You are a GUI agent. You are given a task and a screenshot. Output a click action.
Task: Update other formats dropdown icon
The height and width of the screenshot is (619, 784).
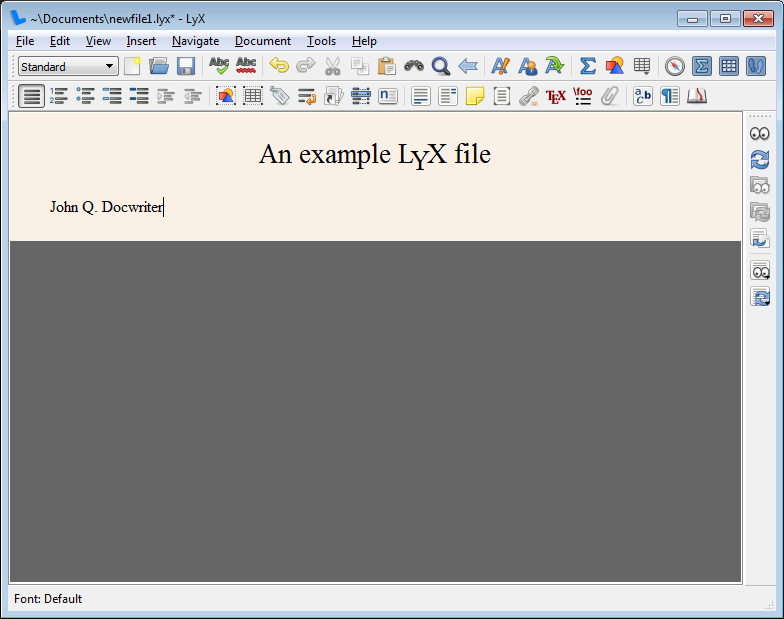point(760,296)
